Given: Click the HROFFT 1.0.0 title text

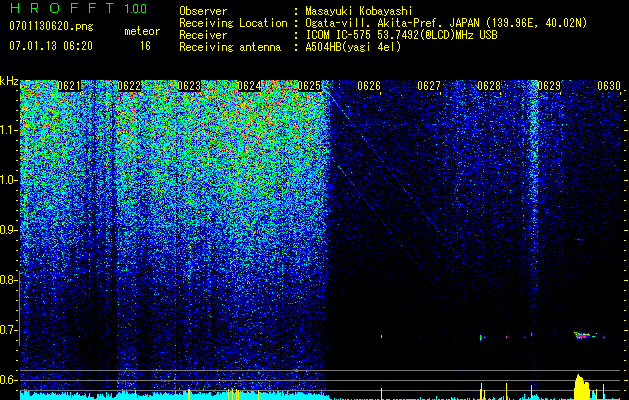Looking at the screenshot, I should 78,8.
